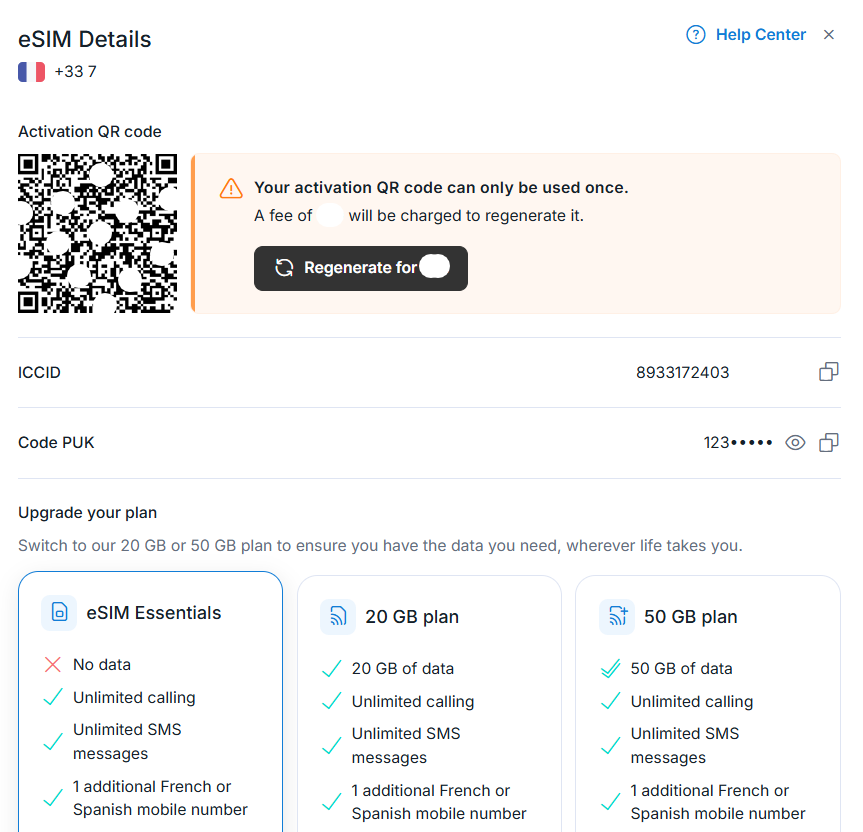Viewport: 863px width, 832px height.
Task: Click the 20 GB plan icon
Action: click(x=338, y=617)
